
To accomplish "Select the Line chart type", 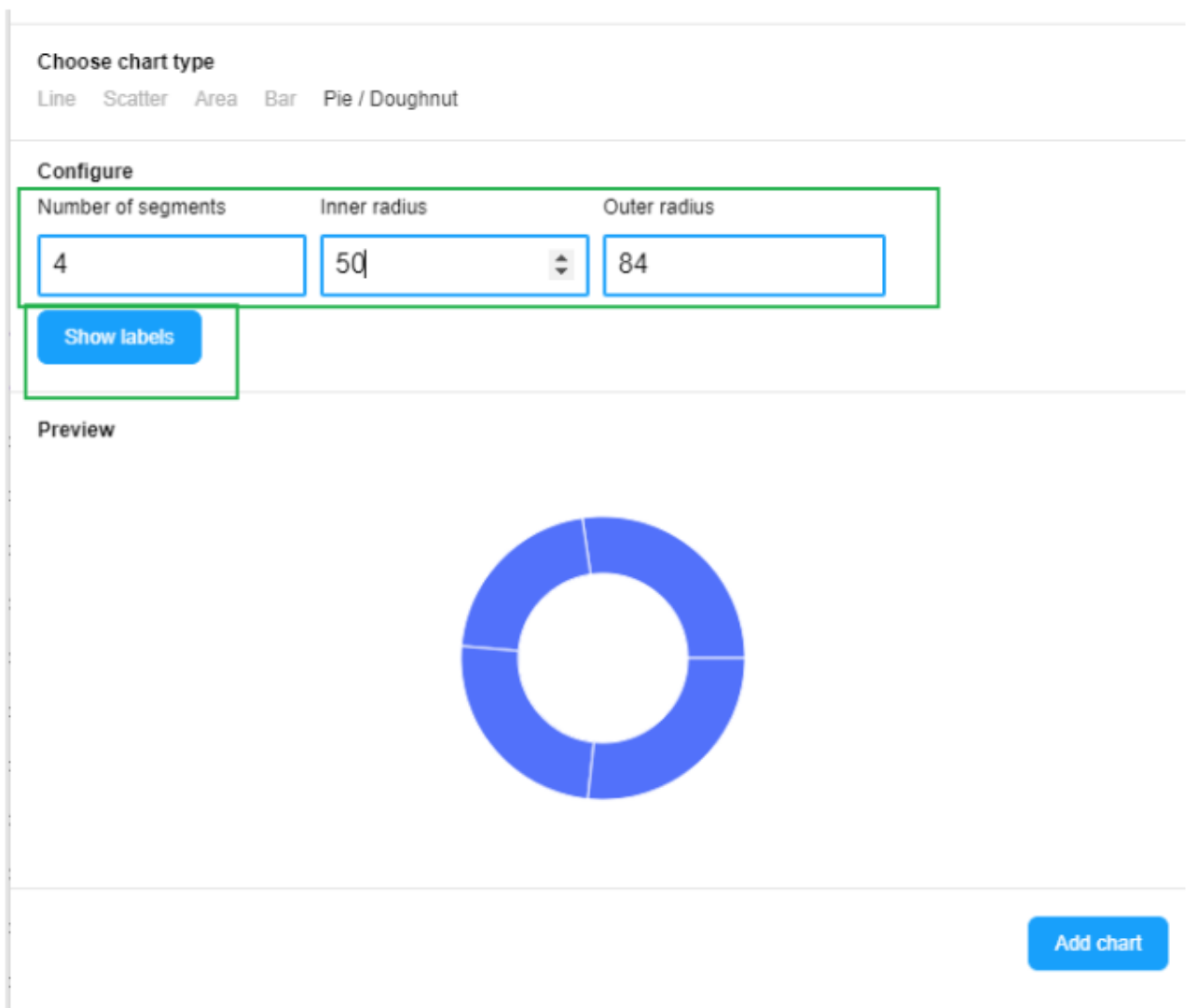I will 56,99.
